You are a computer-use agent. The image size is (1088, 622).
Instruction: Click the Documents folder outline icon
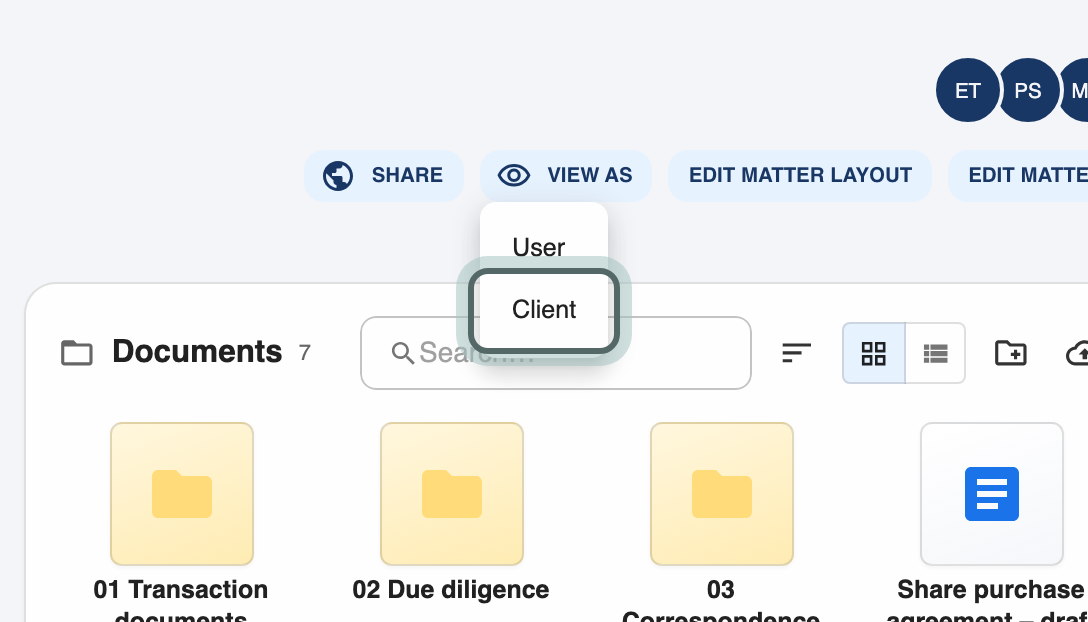click(x=77, y=353)
